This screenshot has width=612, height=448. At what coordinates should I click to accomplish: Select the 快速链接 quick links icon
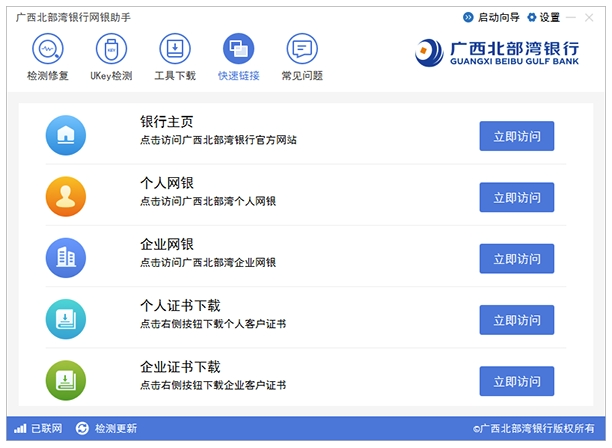[x=238, y=48]
